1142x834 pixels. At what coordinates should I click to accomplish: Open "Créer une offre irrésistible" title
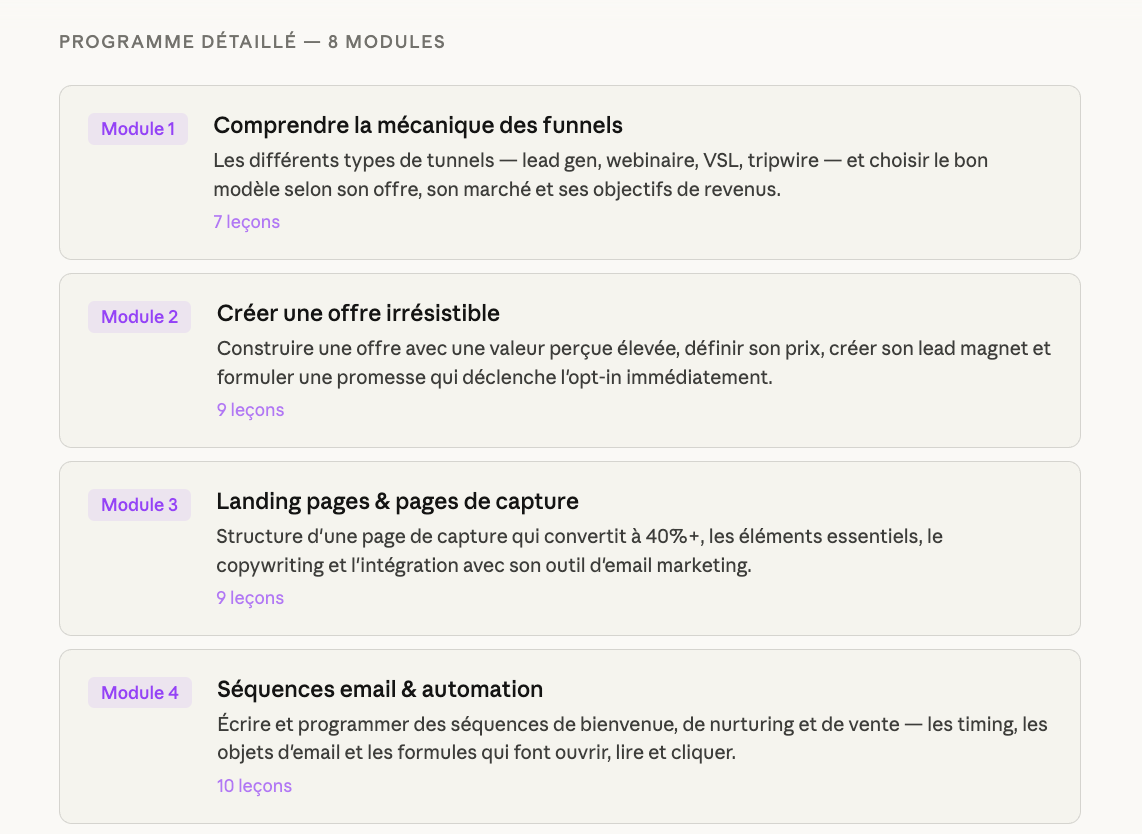point(358,313)
